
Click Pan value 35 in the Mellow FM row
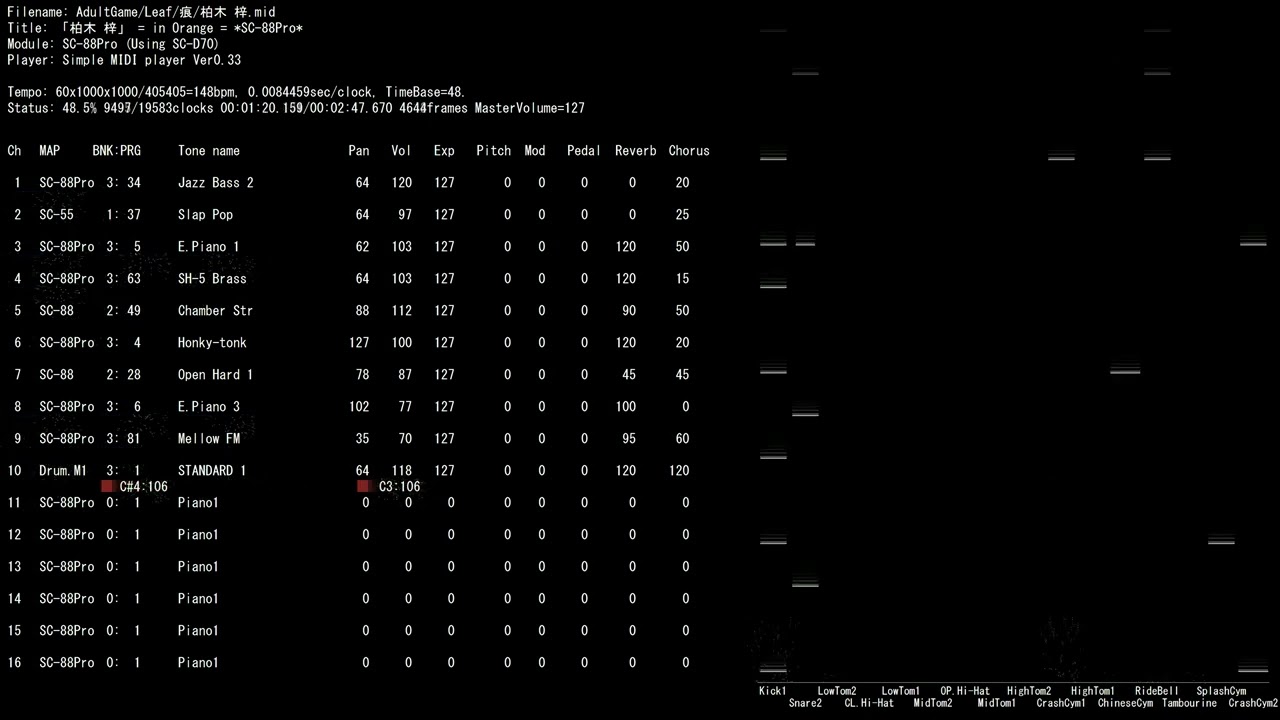(x=362, y=439)
